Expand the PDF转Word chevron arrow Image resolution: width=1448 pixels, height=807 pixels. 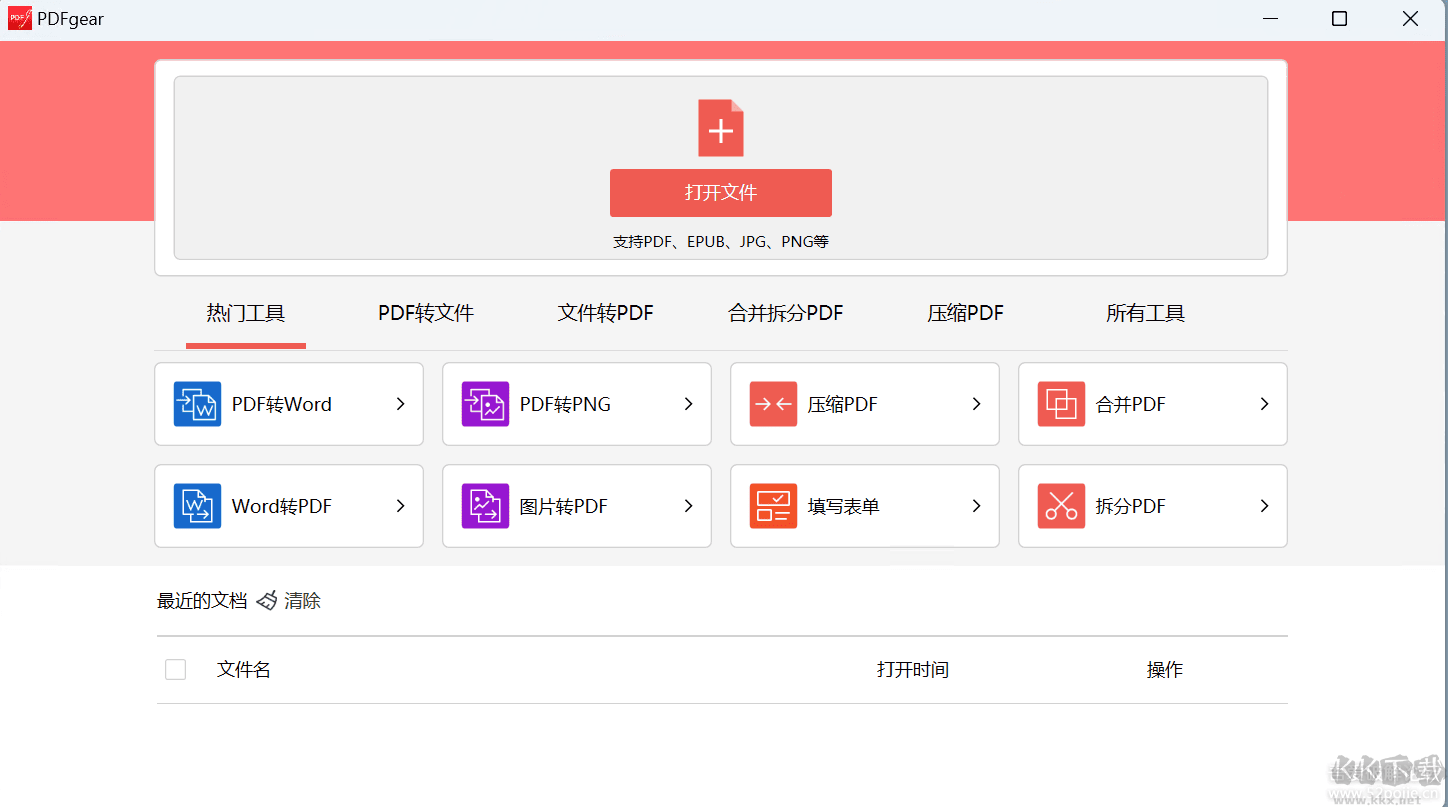click(x=400, y=404)
